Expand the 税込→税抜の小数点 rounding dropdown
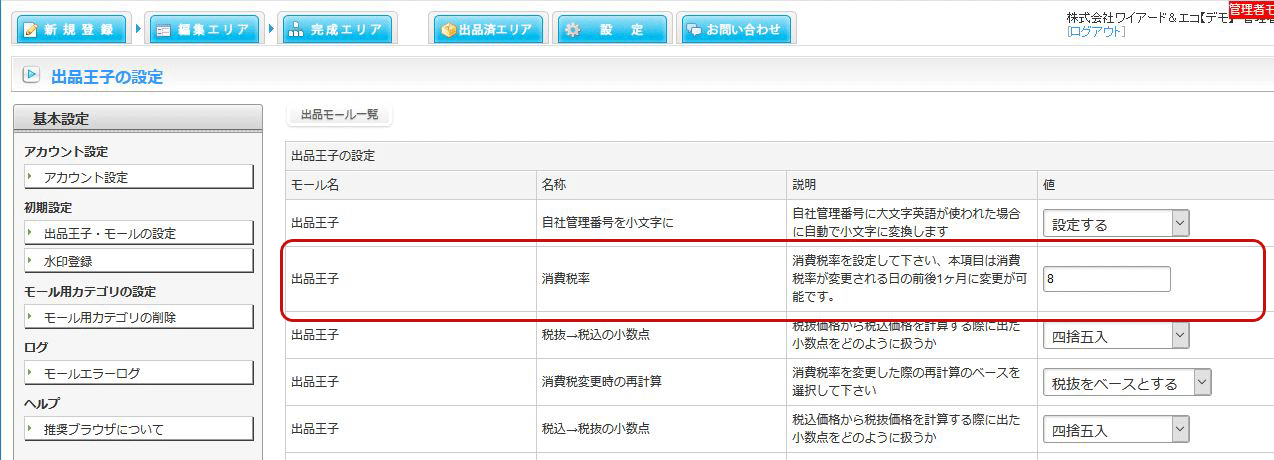This screenshot has width=1274, height=460. [x=1116, y=430]
